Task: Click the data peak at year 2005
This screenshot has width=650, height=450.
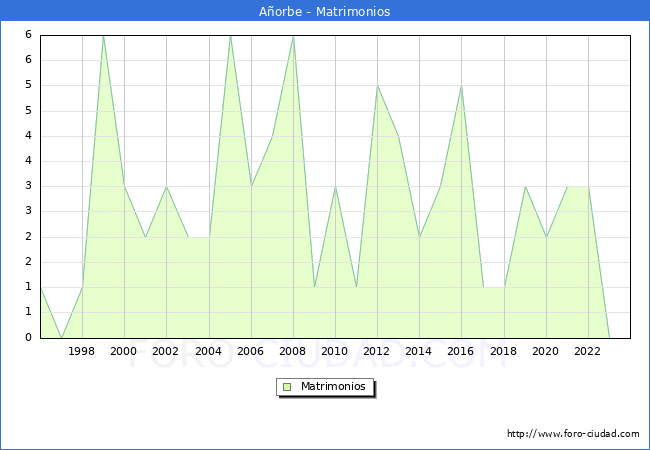Action: click(x=230, y=35)
